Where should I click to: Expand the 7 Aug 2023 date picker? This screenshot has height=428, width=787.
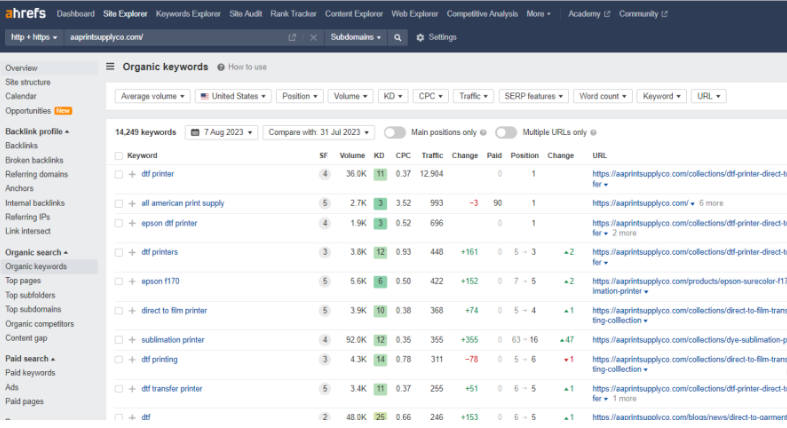[x=221, y=132]
